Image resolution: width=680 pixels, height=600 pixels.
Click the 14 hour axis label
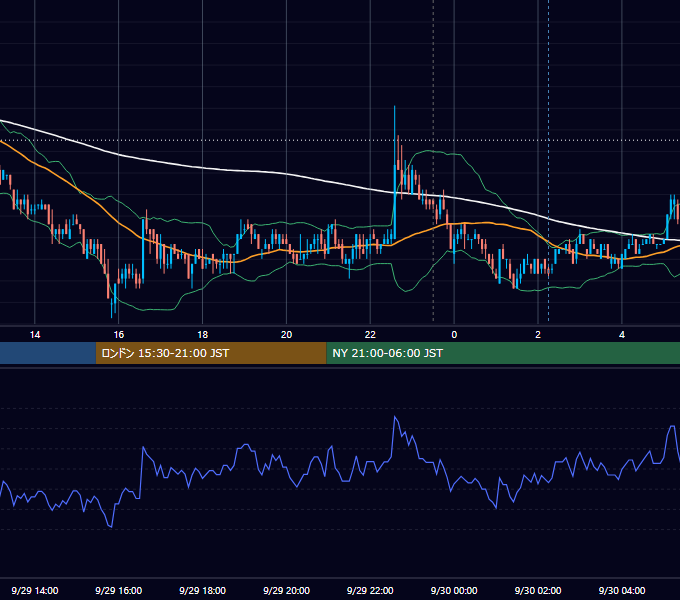coord(35,335)
